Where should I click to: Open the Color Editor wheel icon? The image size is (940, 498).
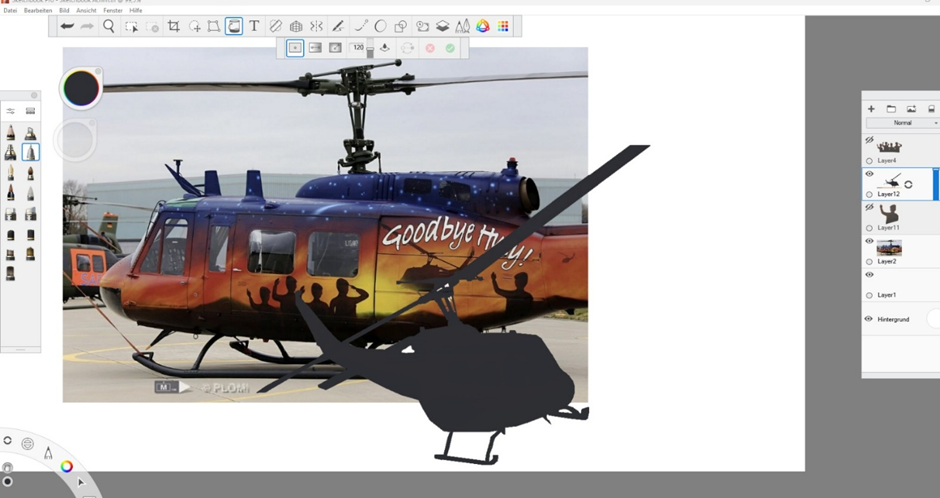click(x=483, y=26)
